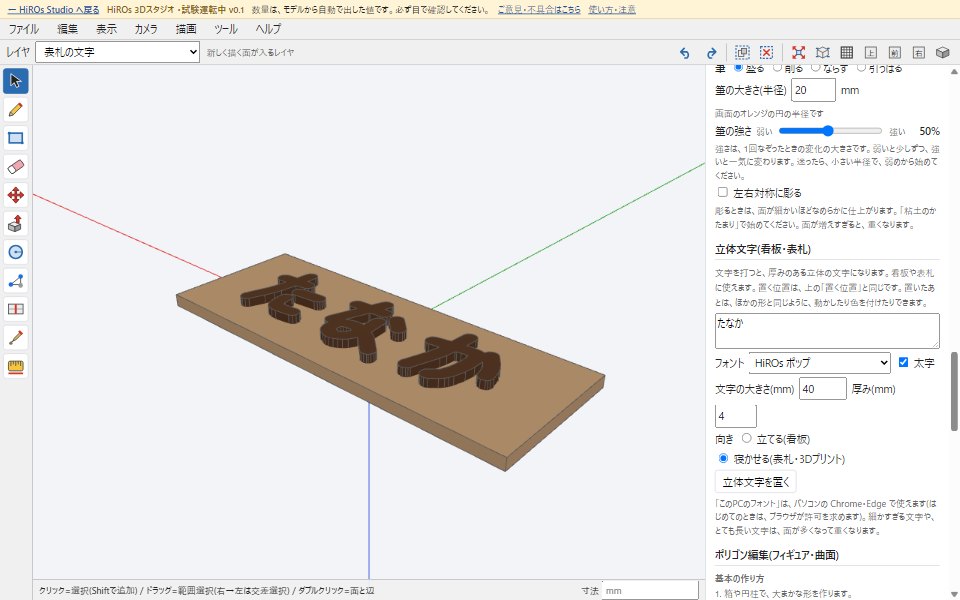Open the ファイル menu
Screen dimensions: 960x600
(23, 29)
